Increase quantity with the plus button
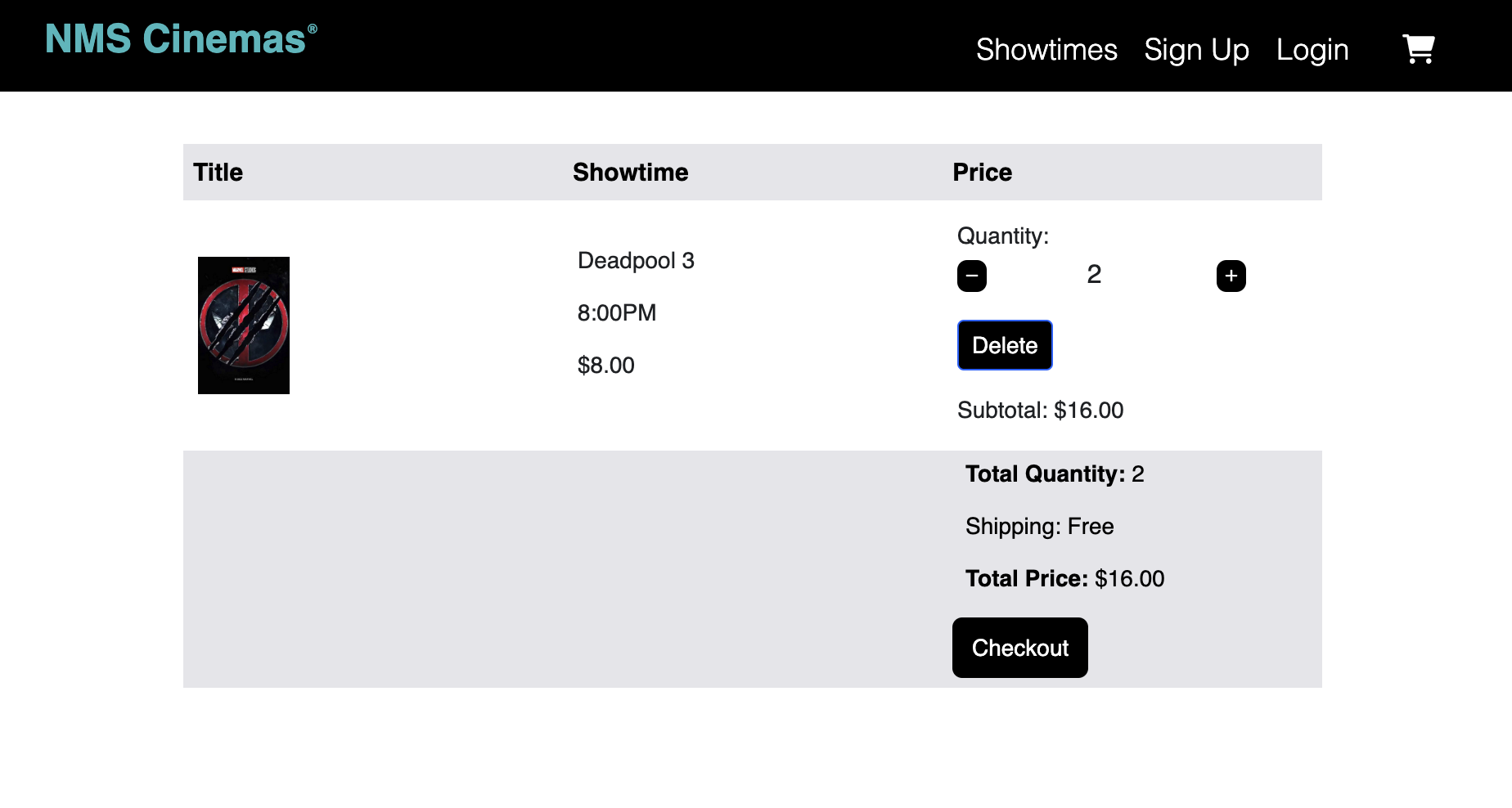The height and width of the screenshot is (808, 1512). 1231,276
